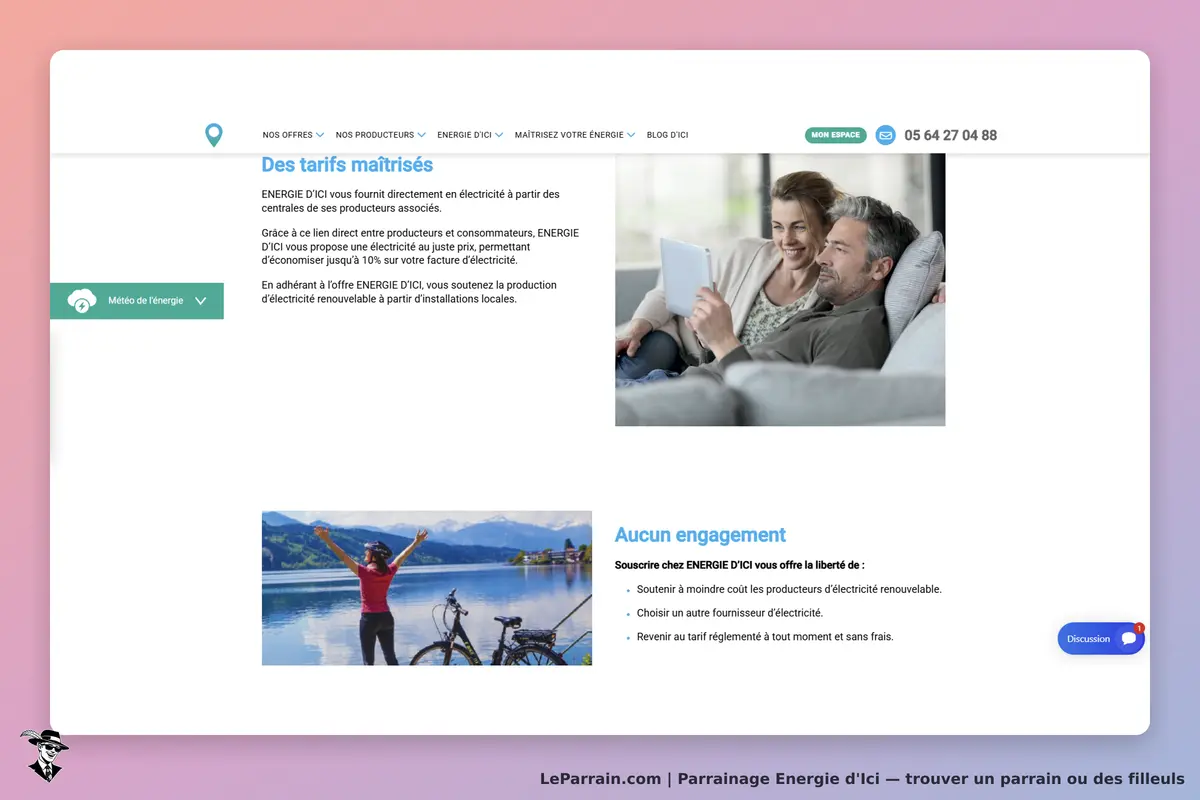1200x800 pixels.
Task: Open the Discussion chat bubble icon
Action: tap(1129, 639)
